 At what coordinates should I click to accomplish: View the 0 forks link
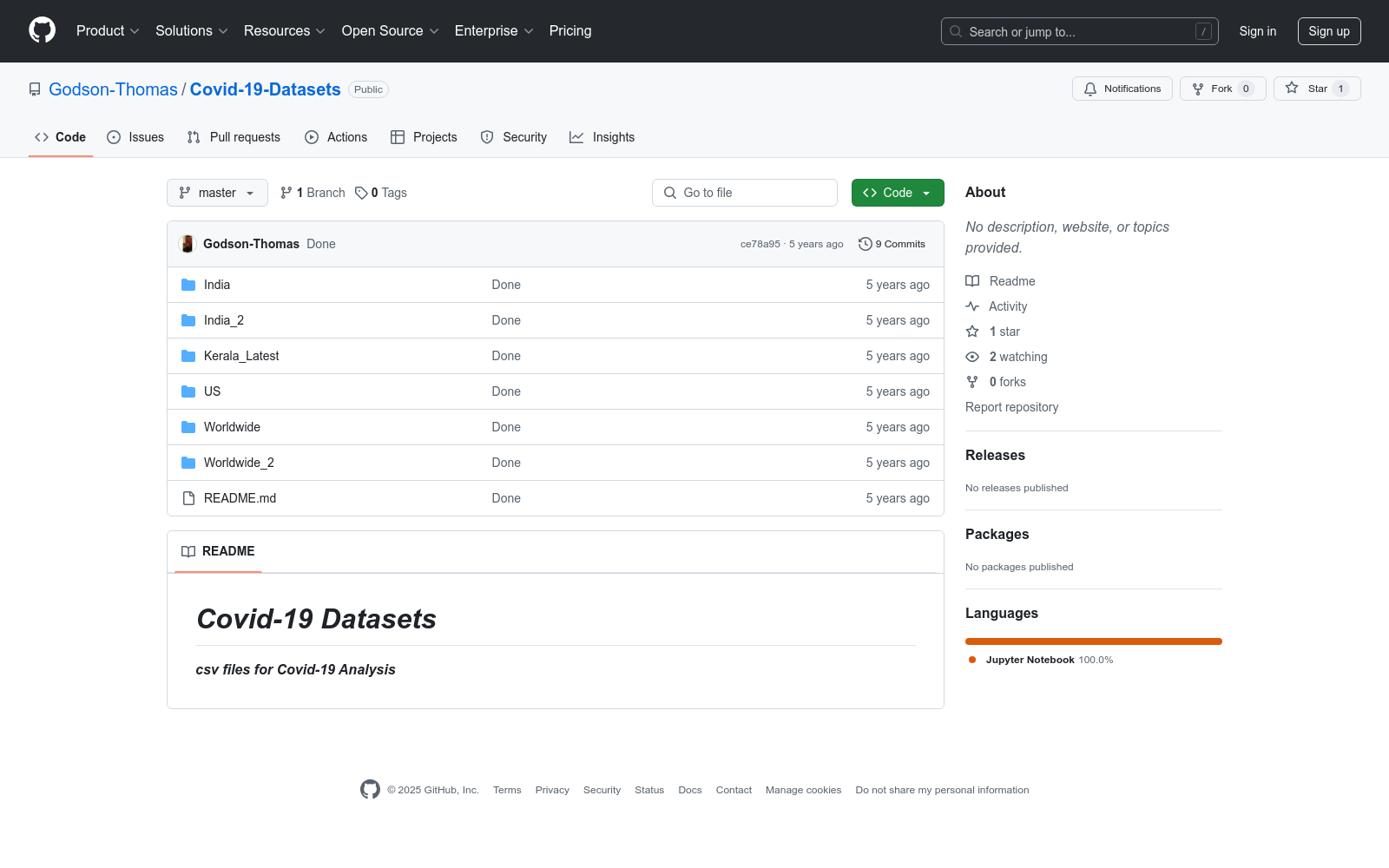(x=996, y=382)
